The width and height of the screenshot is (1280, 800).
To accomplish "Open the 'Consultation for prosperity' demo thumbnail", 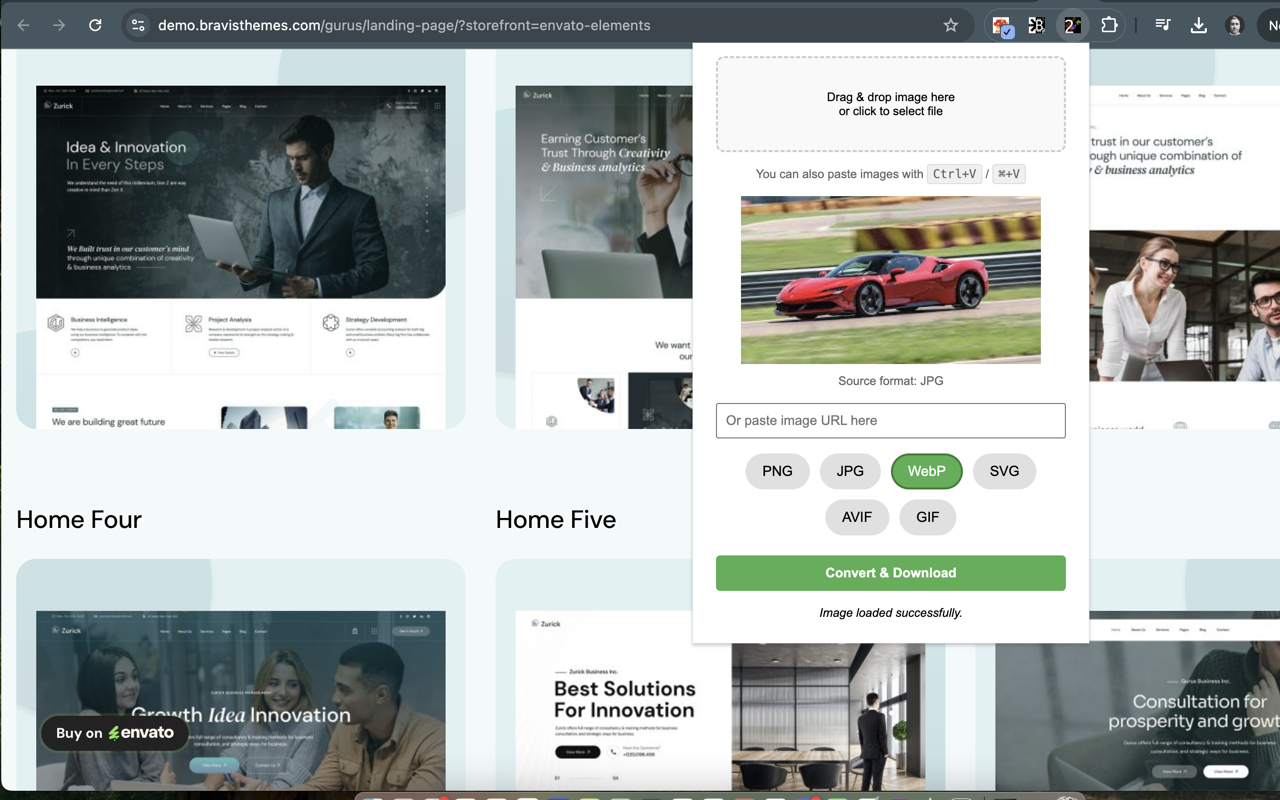I will point(1137,700).
